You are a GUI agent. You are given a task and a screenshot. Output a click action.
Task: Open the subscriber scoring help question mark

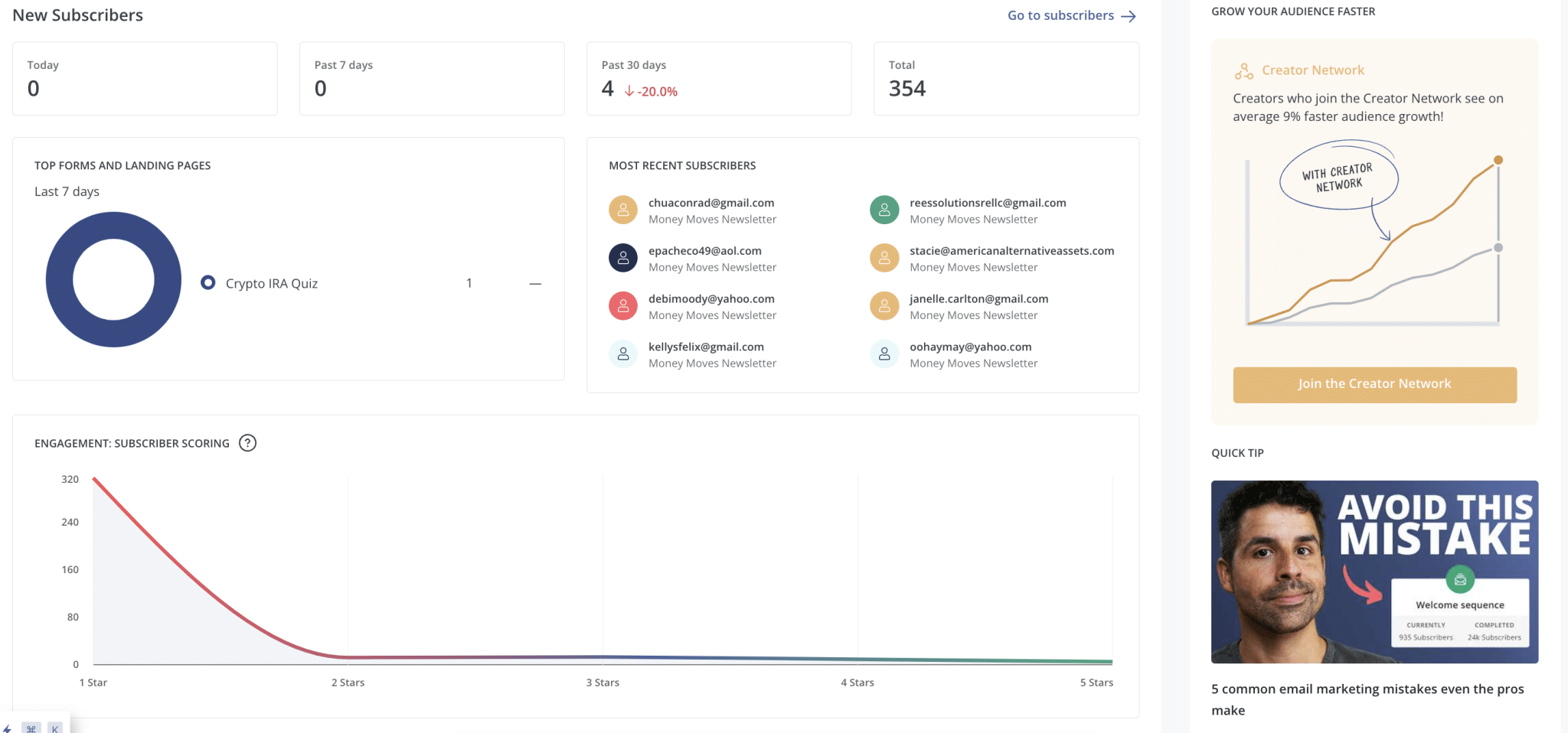click(x=247, y=443)
